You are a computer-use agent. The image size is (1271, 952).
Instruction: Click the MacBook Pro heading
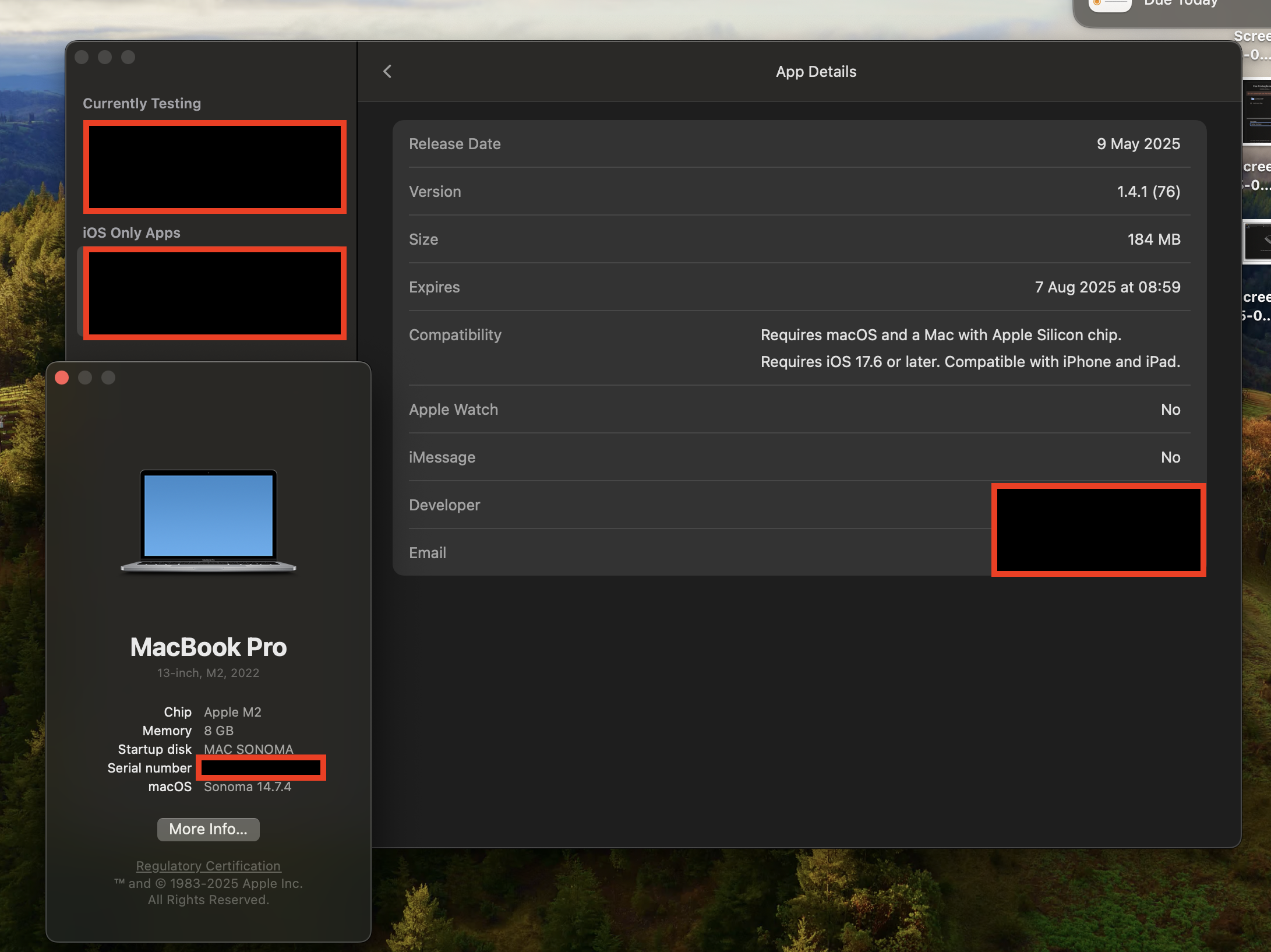click(209, 647)
